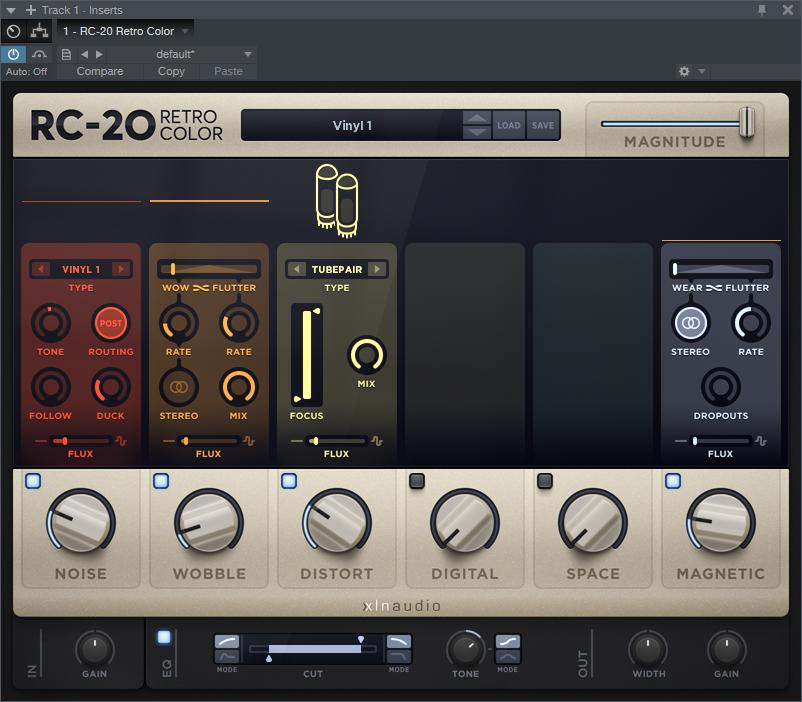Click the Wear-Flutter balance slider
Image resolution: width=802 pixels, height=702 pixels.
pos(721,269)
